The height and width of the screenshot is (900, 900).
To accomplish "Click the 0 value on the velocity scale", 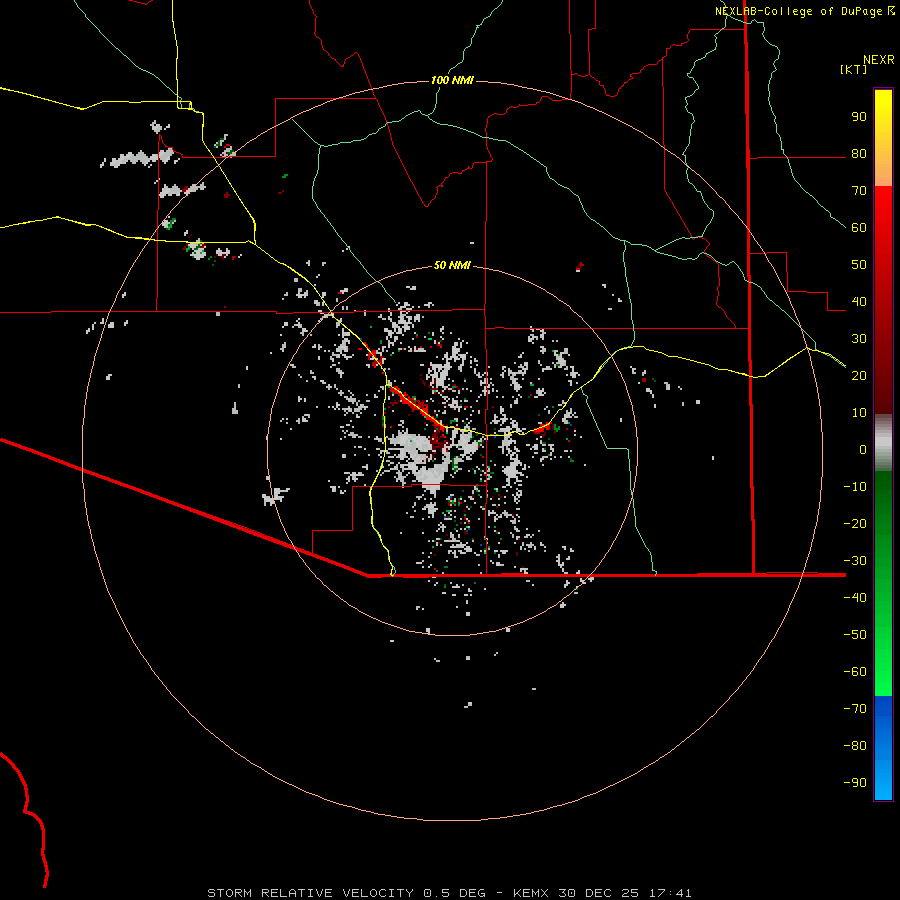I will (863, 450).
